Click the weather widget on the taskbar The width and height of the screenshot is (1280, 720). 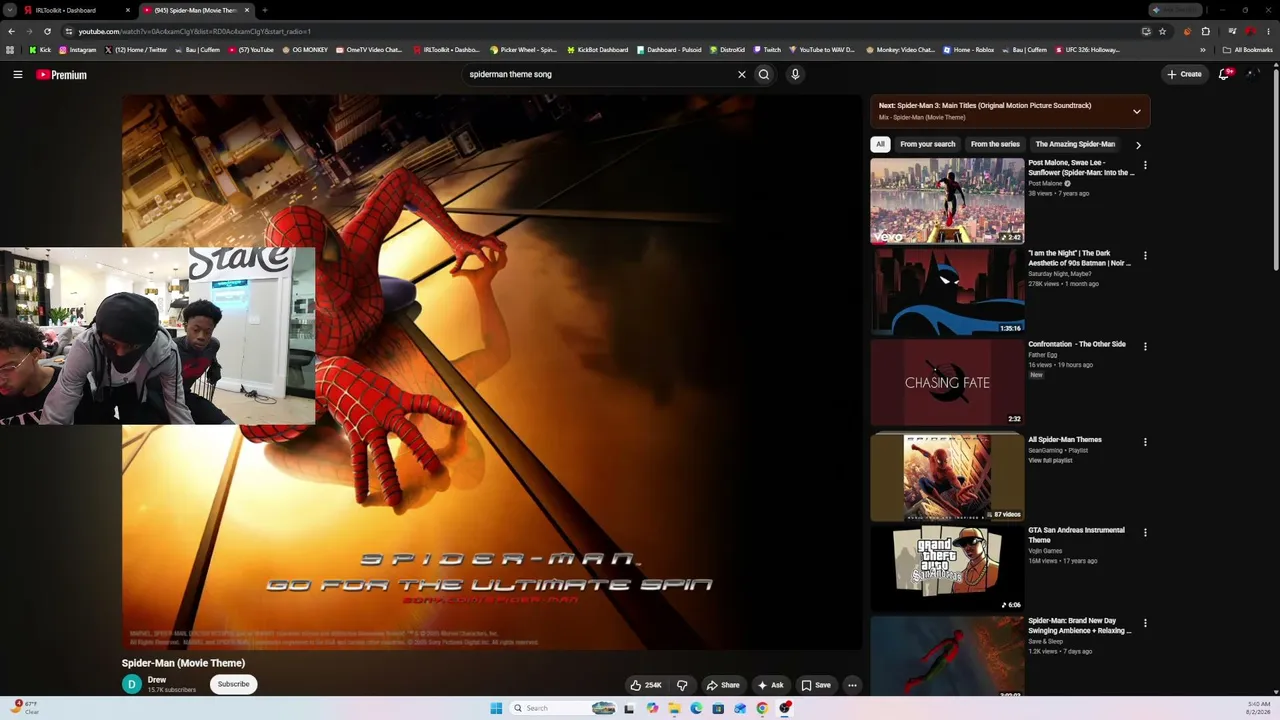pos(25,708)
